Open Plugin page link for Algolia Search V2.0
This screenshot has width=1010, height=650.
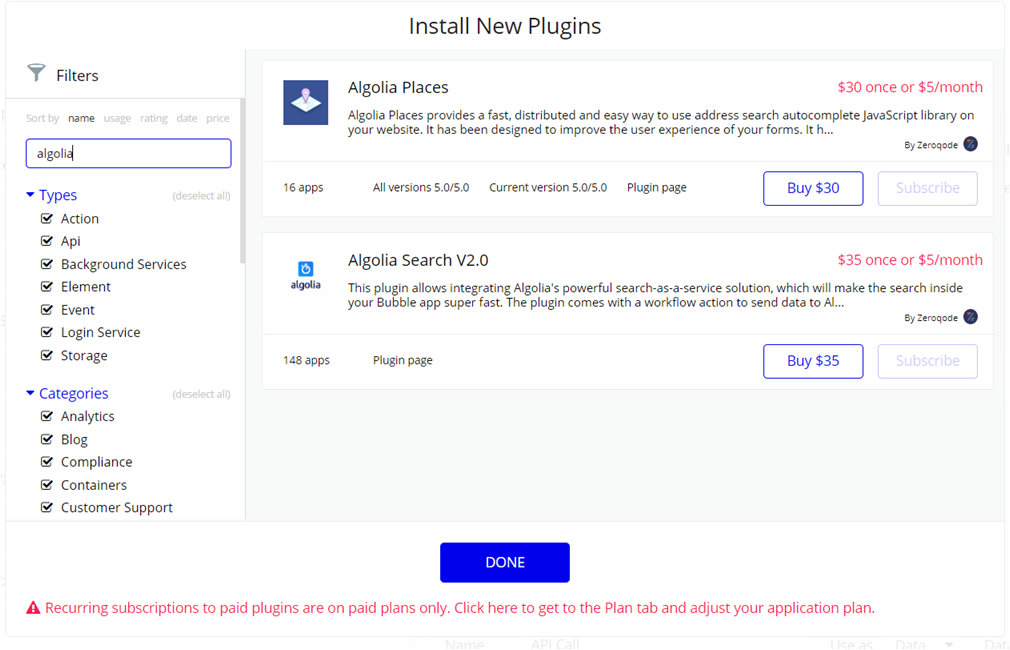pos(403,360)
